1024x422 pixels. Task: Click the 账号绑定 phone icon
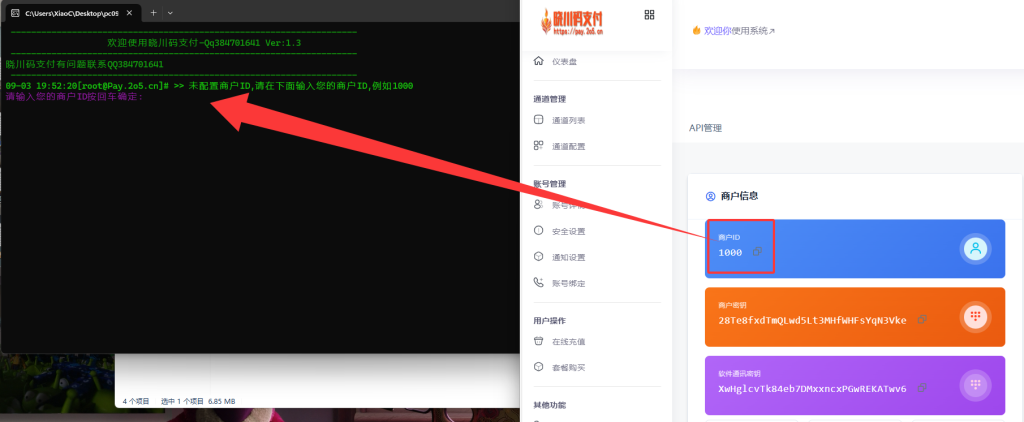(x=540, y=283)
